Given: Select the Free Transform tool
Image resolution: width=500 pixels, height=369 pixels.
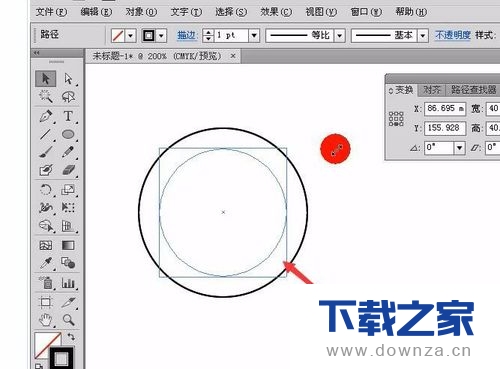Looking at the screenshot, I should 68,208.
